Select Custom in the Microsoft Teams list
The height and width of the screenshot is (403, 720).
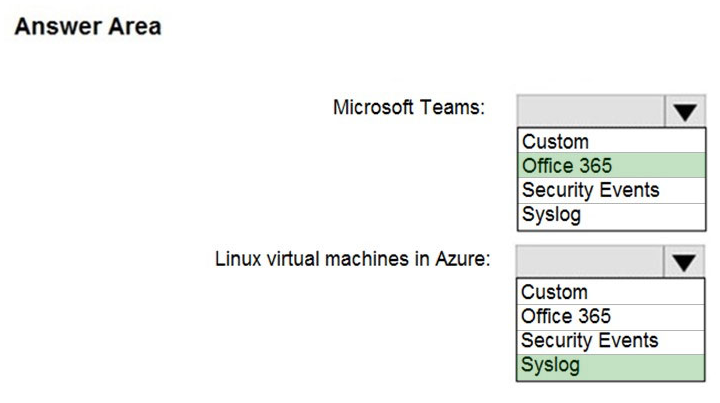(x=555, y=141)
